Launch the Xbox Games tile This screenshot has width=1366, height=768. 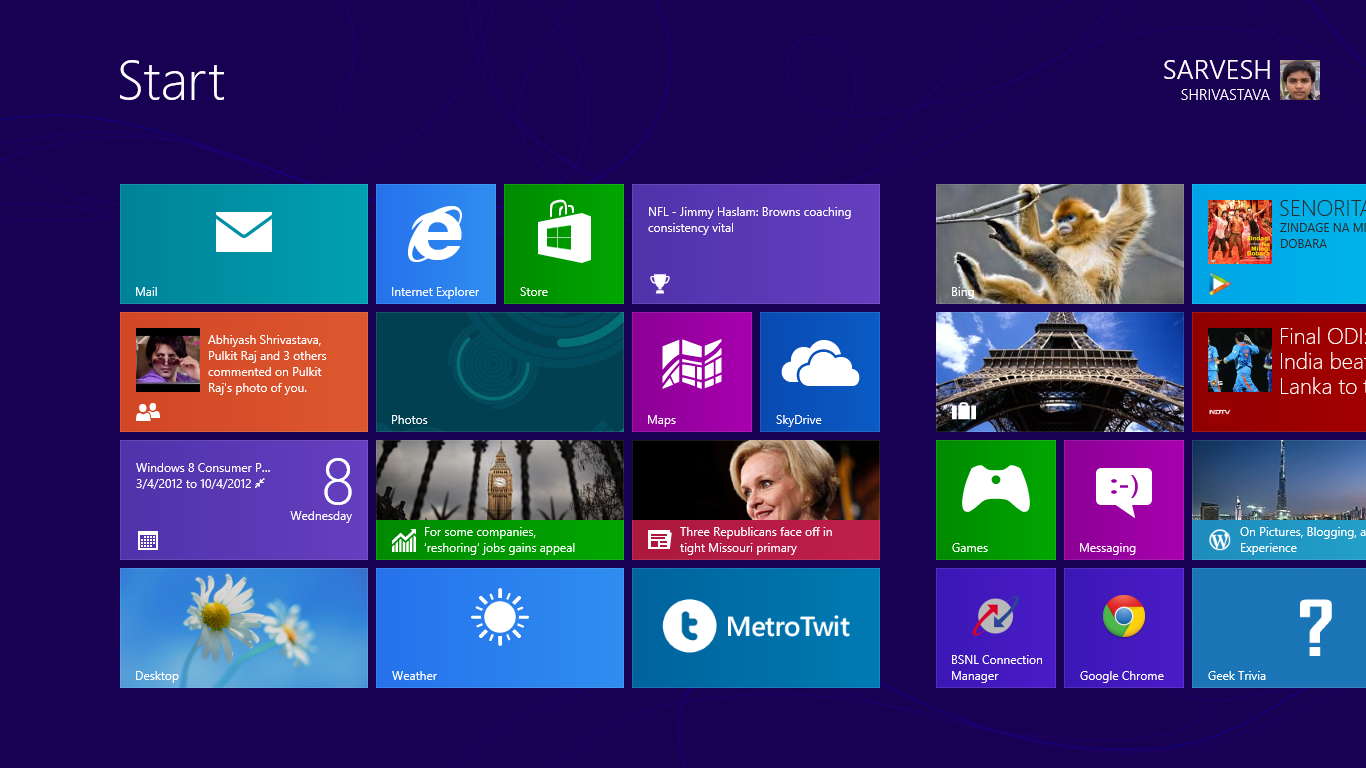(996, 500)
